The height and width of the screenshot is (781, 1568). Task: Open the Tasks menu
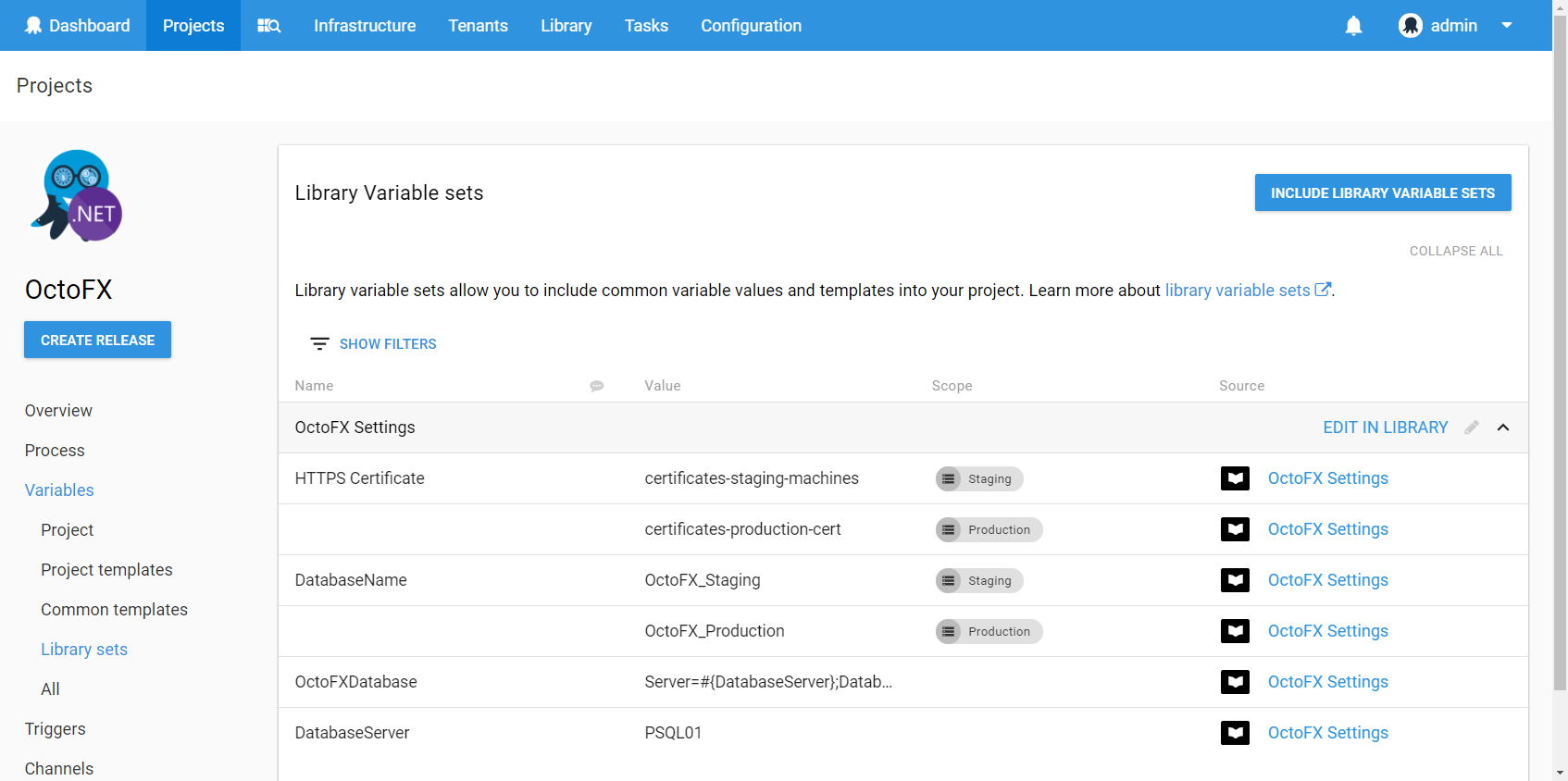[x=646, y=26]
